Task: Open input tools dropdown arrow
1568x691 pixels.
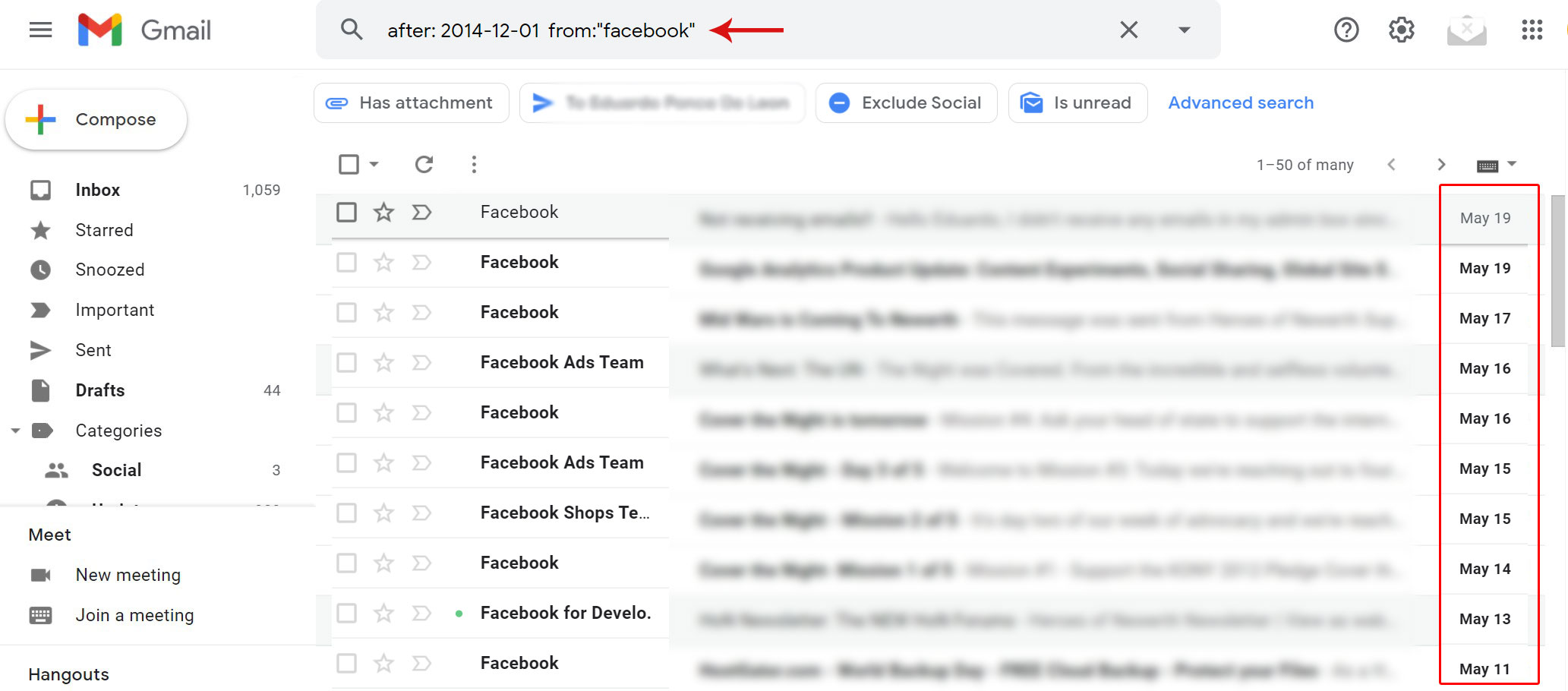Action: (x=1511, y=164)
